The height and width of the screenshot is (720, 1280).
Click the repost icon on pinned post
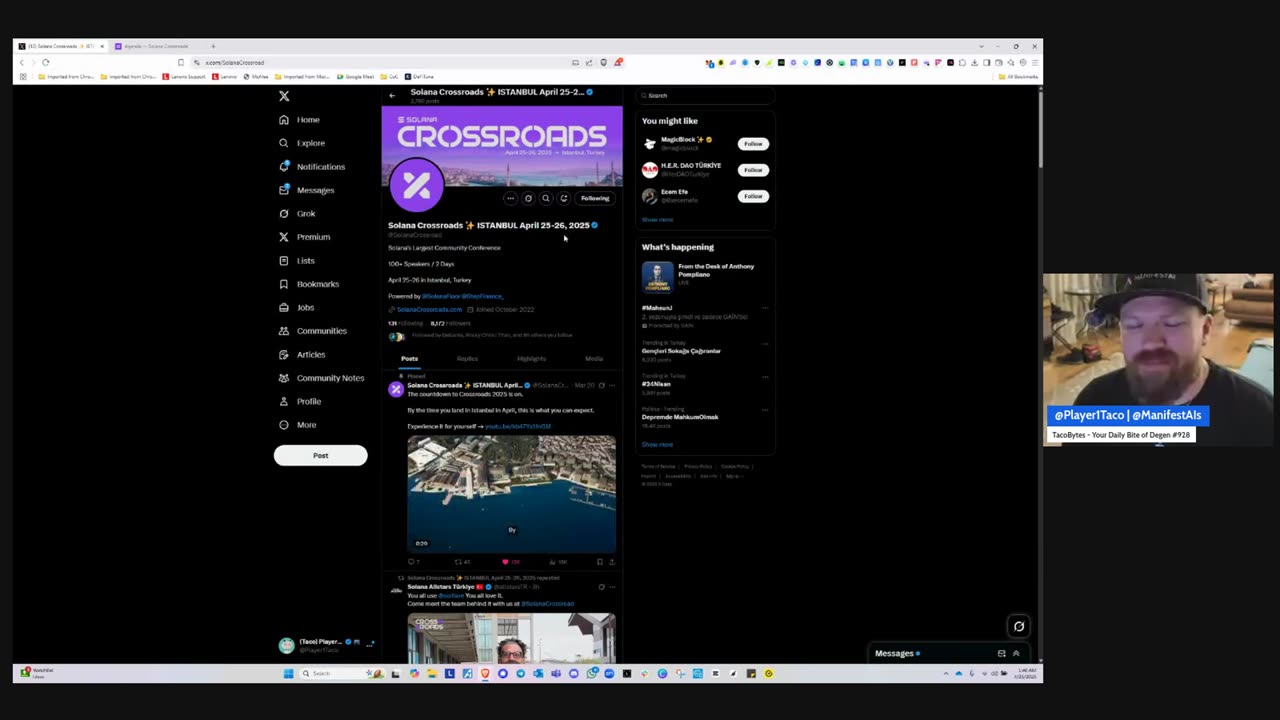458,562
